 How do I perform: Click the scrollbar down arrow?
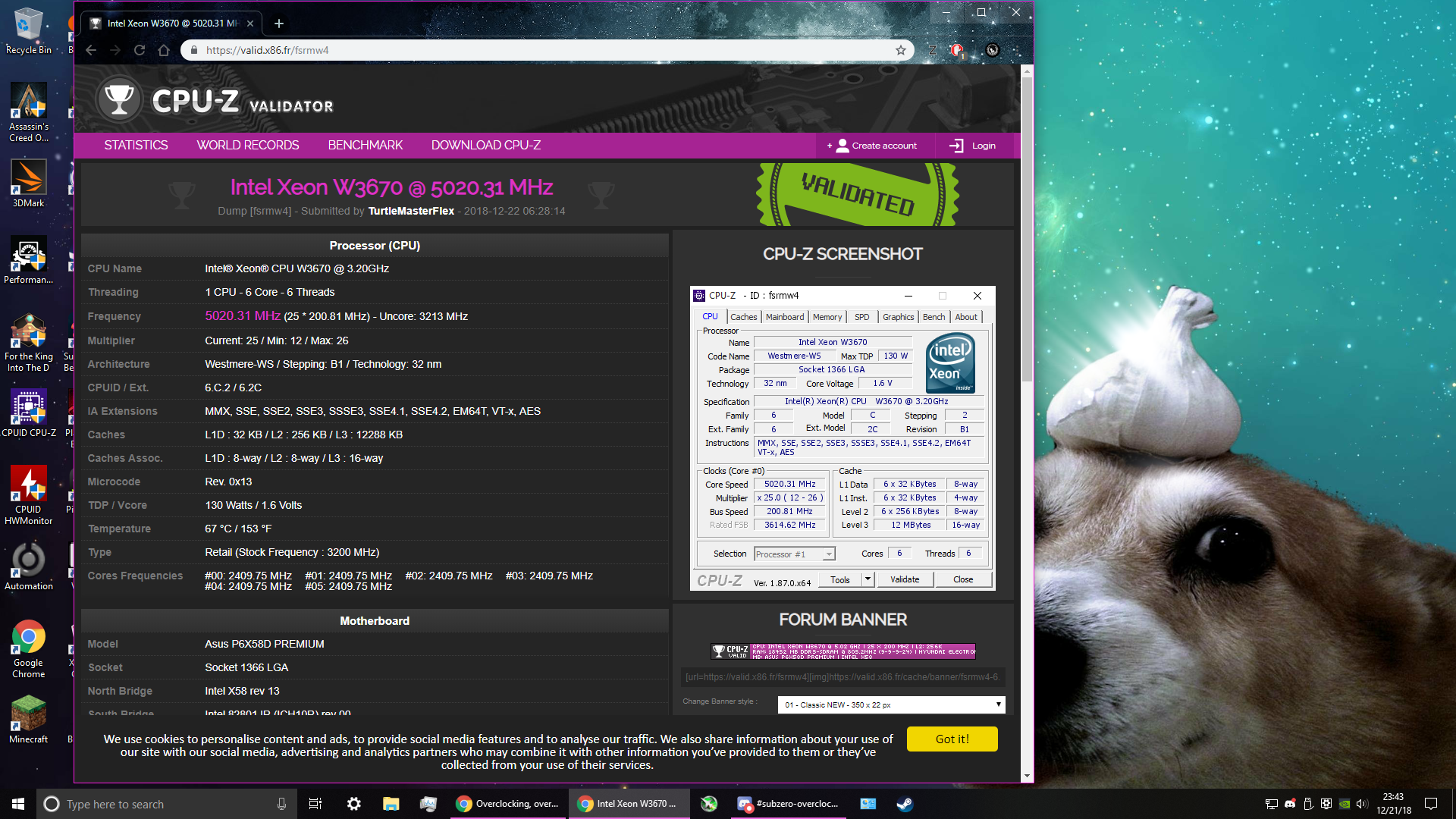1027,776
